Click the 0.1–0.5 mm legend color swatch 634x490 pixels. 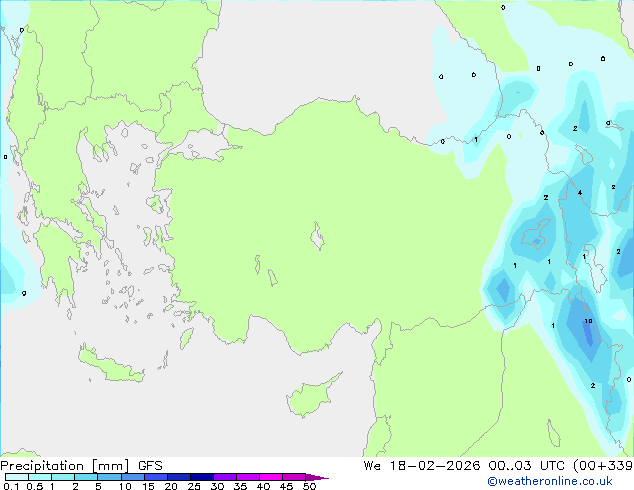click(17, 477)
